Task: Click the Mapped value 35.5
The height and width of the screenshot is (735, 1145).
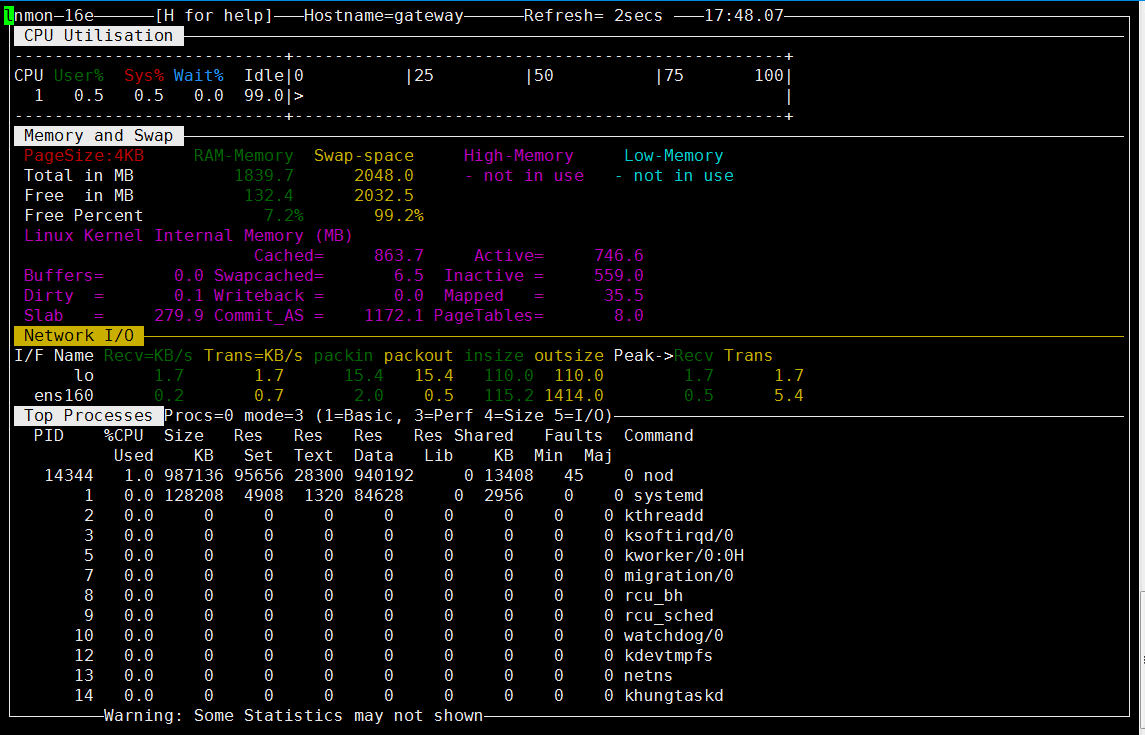Action: (624, 296)
